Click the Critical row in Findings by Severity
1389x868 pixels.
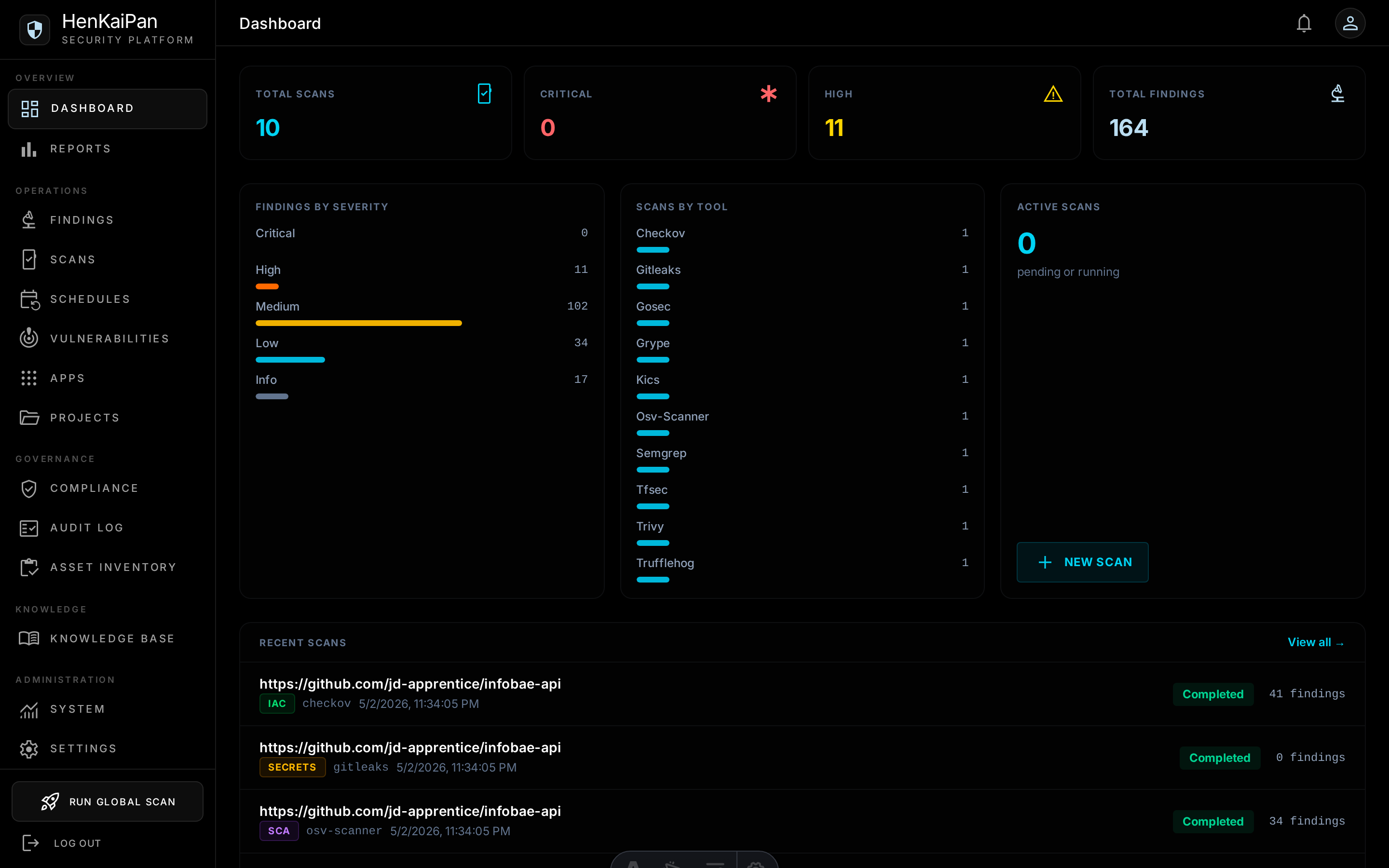(x=422, y=233)
